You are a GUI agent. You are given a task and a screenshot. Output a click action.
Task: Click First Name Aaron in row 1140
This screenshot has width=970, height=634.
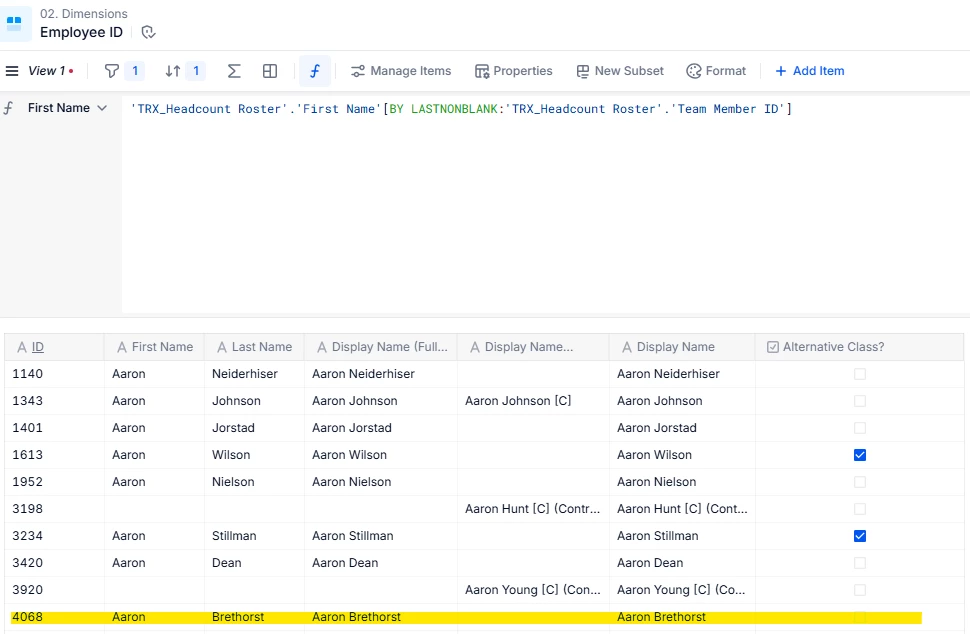(154, 374)
